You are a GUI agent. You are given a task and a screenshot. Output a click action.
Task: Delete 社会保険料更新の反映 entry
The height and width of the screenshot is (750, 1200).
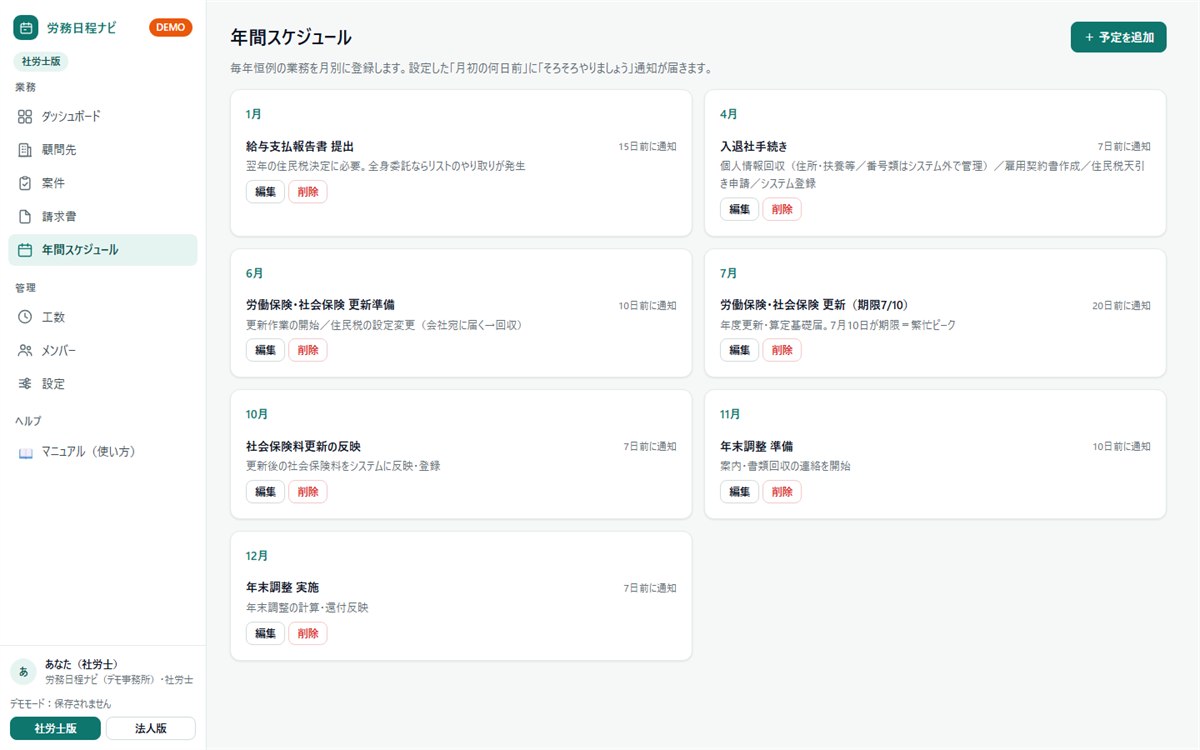pos(308,491)
